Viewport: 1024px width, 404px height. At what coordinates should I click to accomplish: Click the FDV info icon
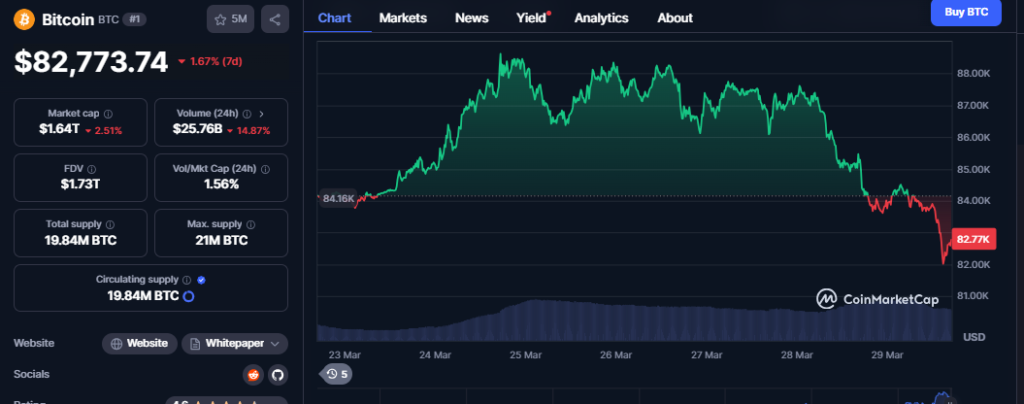(92, 170)
